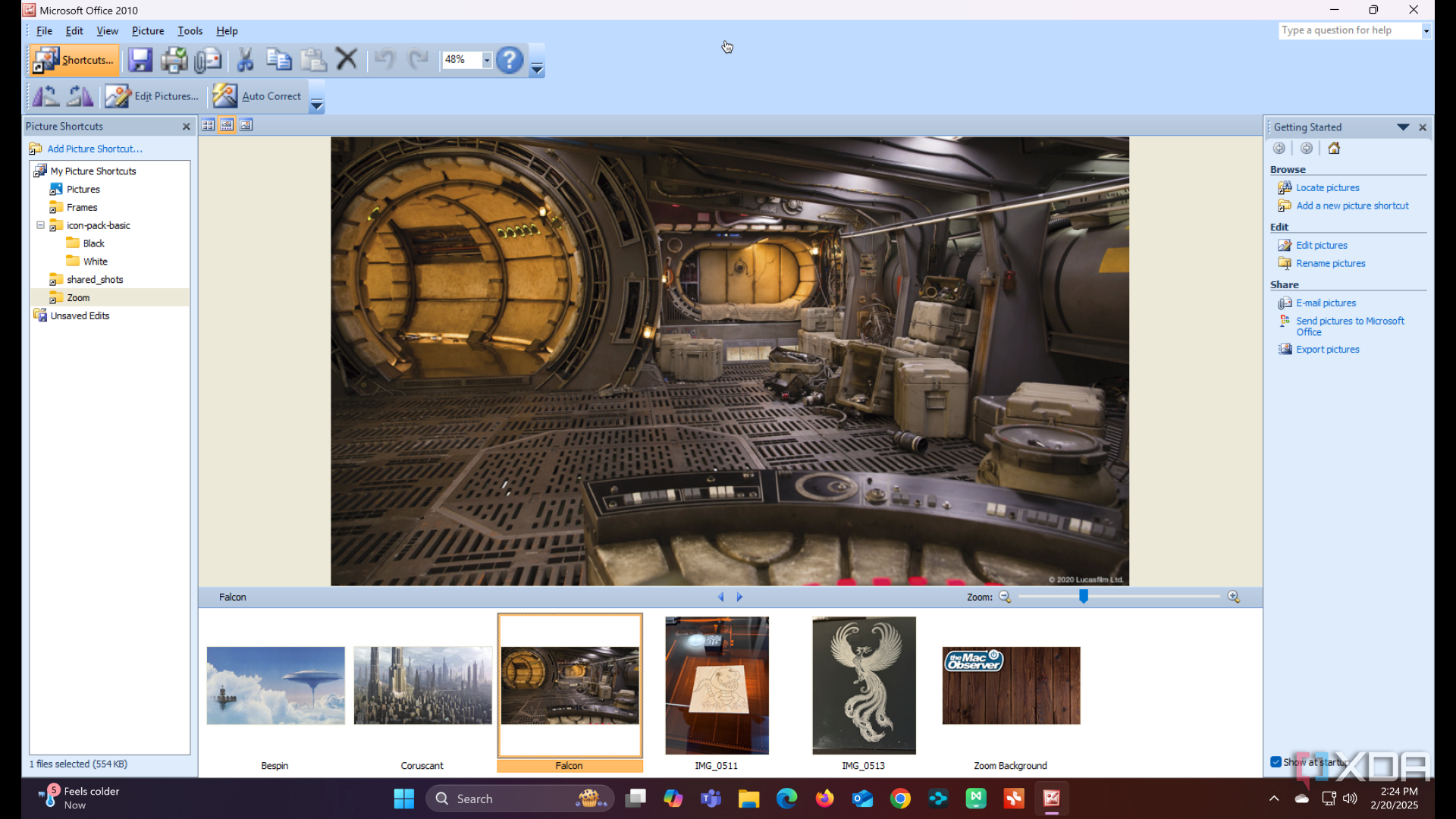Viewport: 1456px width, 819px height.
Task: Open Microsoft Office Picture Manager Help
Action: [x=510, y=59]
